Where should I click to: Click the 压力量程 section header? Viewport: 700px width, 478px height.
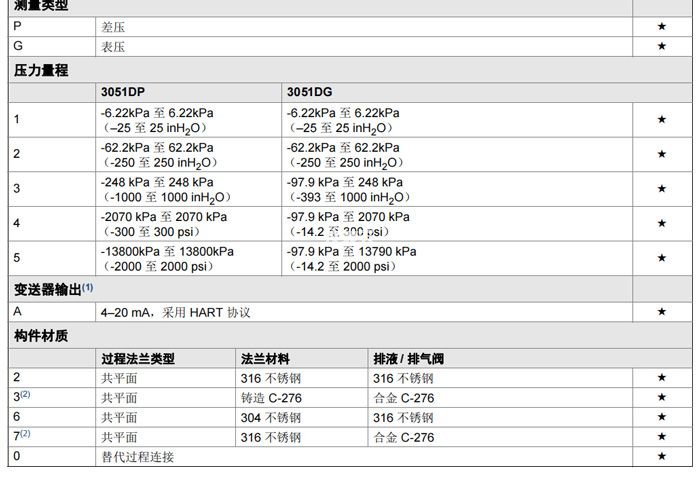[x=350, y=70]
